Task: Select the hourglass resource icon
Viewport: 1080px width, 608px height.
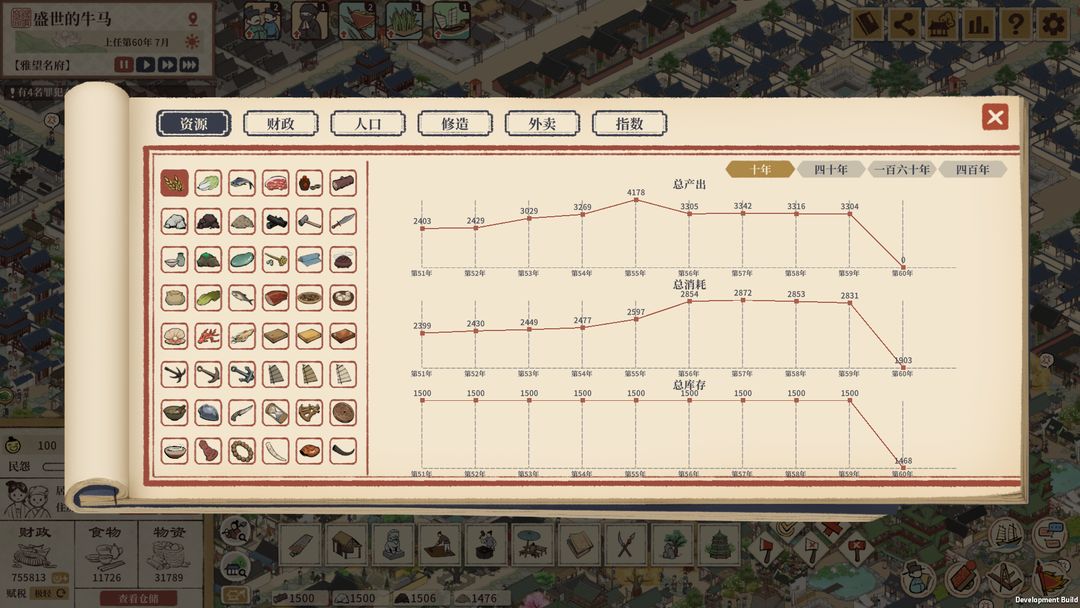Action: click(x=276, y=412)
